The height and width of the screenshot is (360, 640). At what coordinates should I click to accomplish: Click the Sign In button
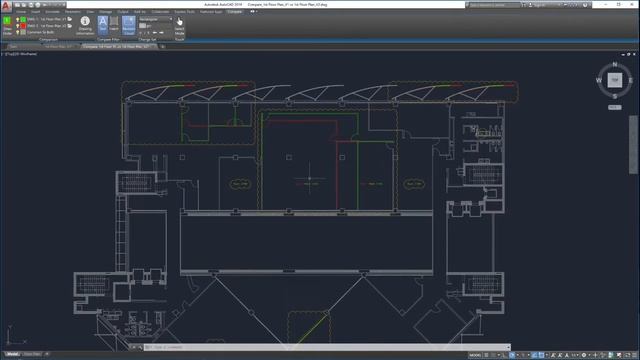[540, 5]
